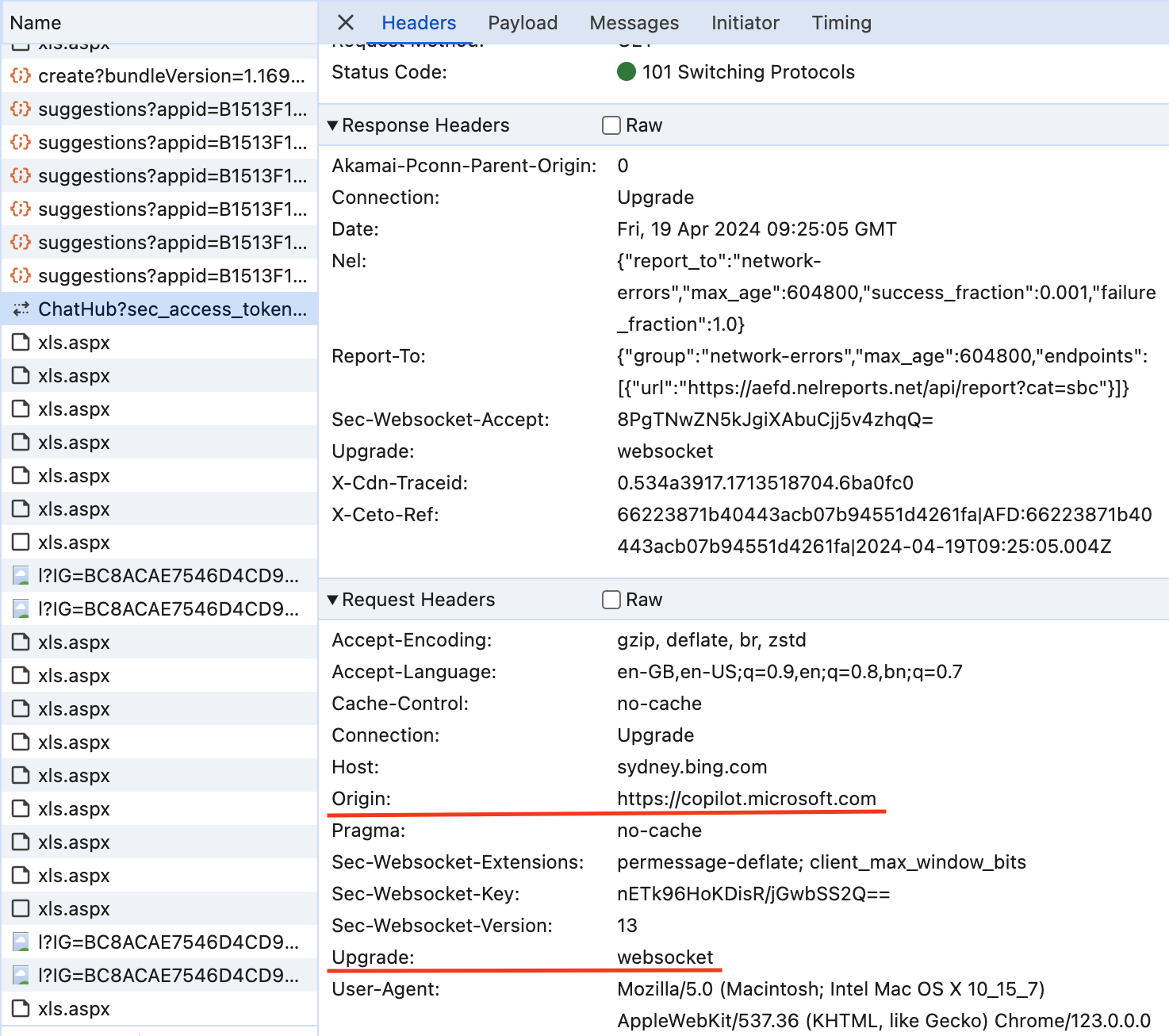
Task: Close the request details panel
Action: [x=346, y=22]
